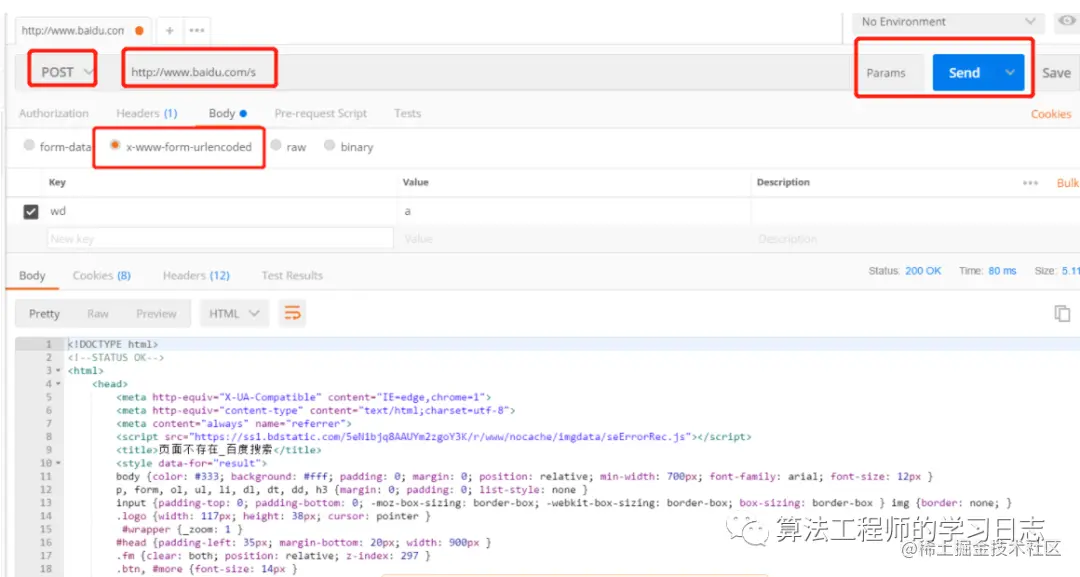1080x577 pixels.
Task: Click the Send button
Action: pyautogui.click(x=964, y=72)
